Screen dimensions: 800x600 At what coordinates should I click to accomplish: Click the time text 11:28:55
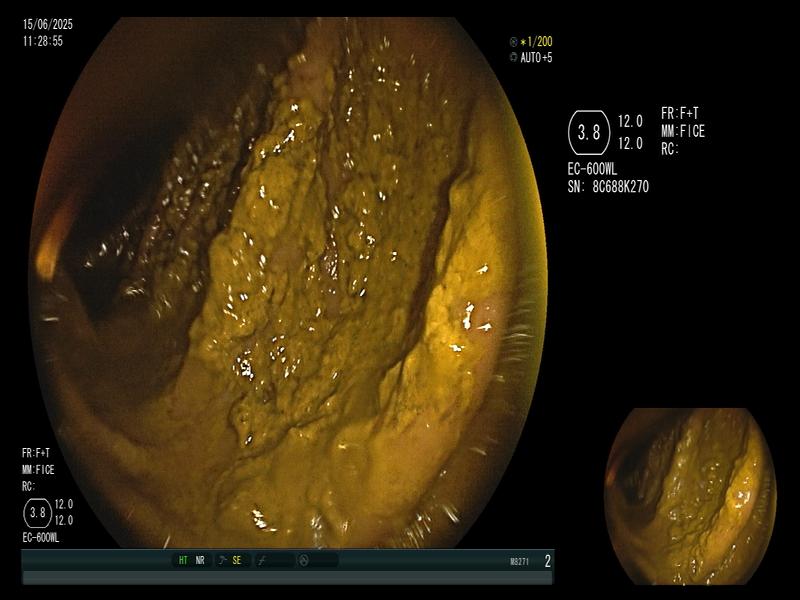pyautogui.click(x=43, y=41)
